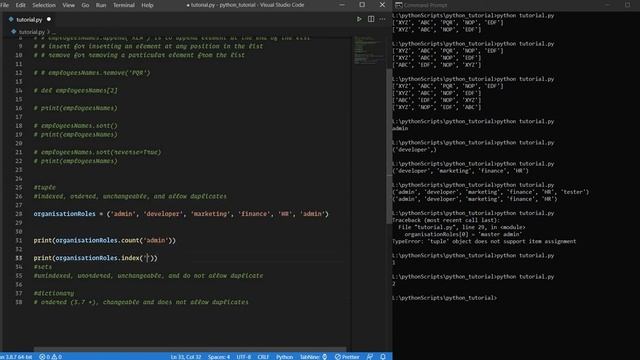Maximize the Visual Studio Code window
The image size is (640, 360).
[362, 5]
